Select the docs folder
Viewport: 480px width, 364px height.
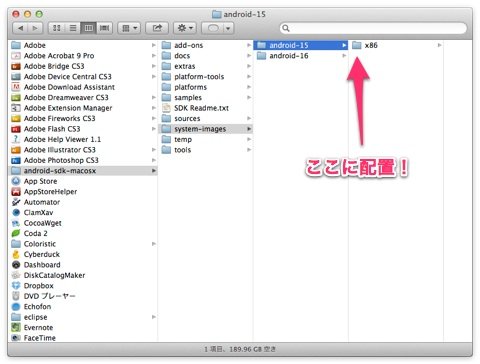(206, 56)
